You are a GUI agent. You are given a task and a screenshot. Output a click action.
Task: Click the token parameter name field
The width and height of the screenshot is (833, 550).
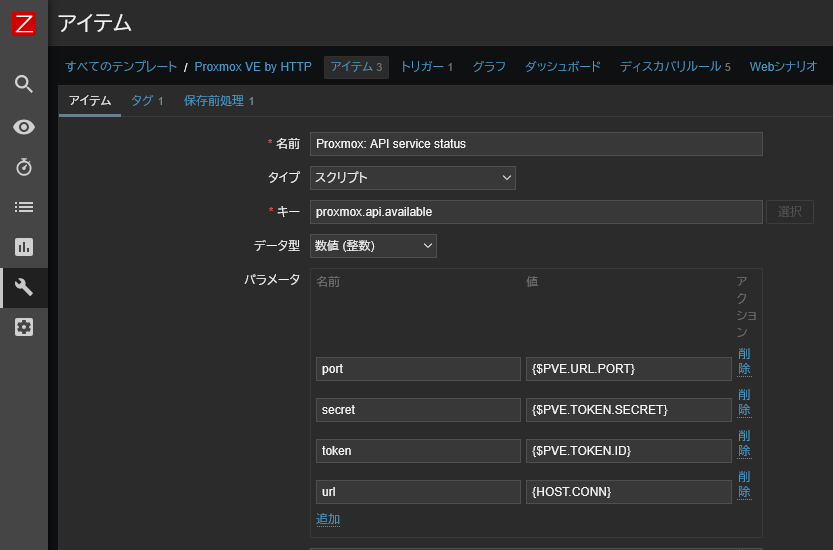418,451
